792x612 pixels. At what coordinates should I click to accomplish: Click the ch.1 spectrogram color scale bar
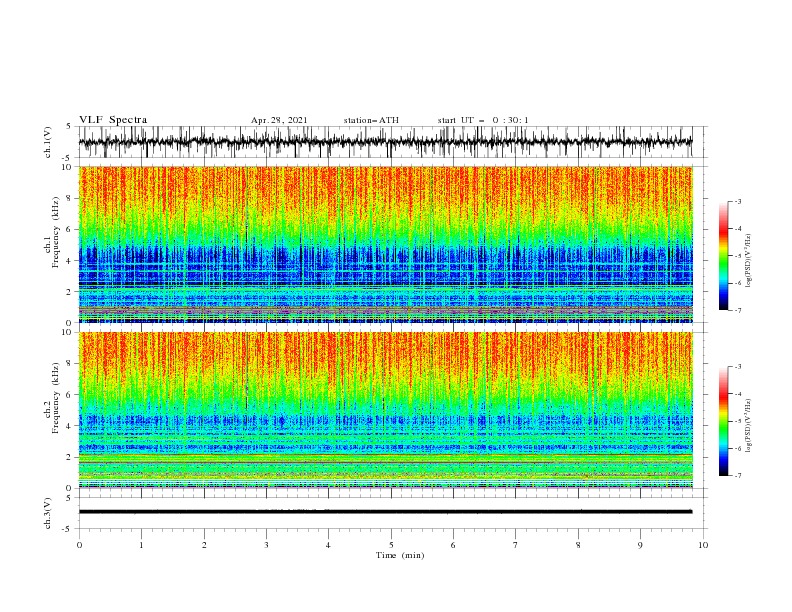click(723, 255)
